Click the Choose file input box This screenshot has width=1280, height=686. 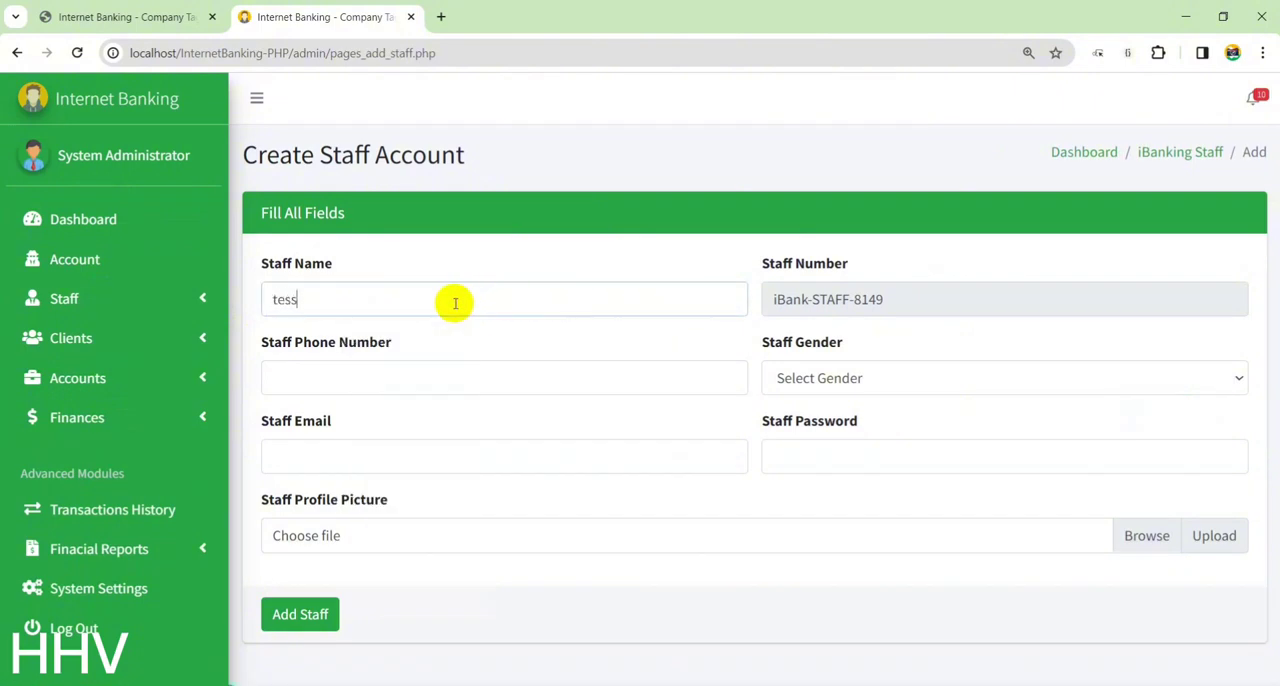point(687,535)
